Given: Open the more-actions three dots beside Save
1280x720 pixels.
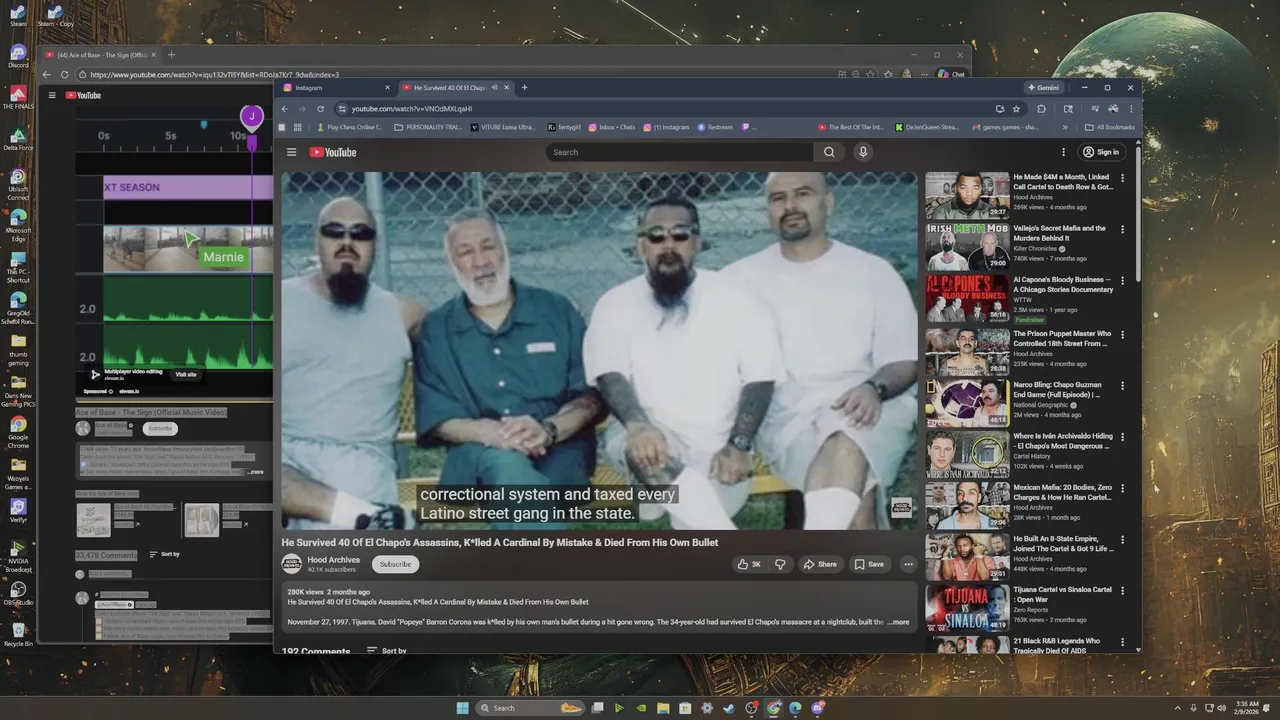Looking at the screenshot, I should [x=908, y=564].
